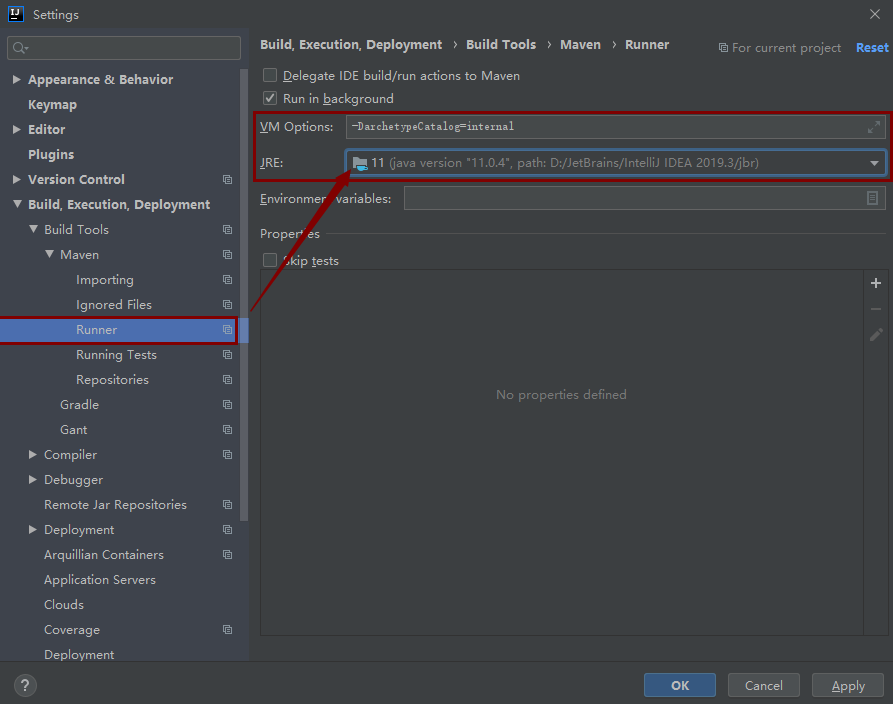Select Gradle under Build Tools
Screen dimensions: 893x704
(79, 405)
